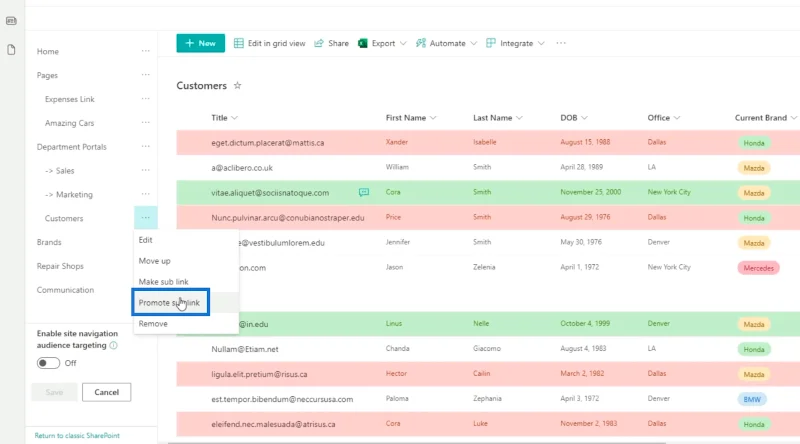Click the Automate flow icon
Image resolution: width=800 pixels, height=444 pixels.
pyautogui.click(x=420, y=43)
